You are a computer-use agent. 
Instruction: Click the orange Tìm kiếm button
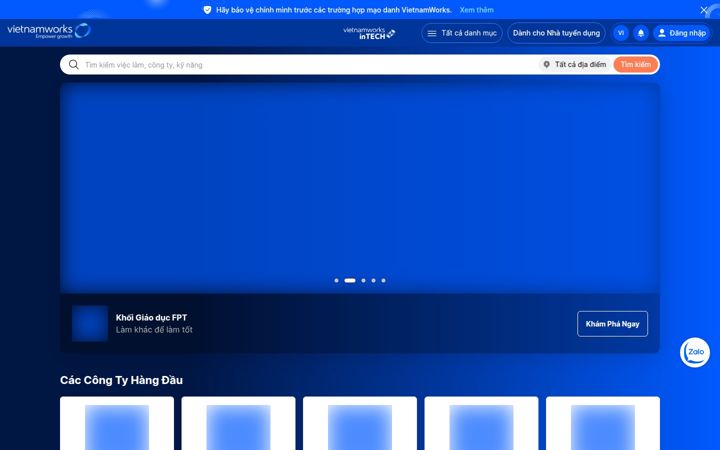click(x=636, y=65)
